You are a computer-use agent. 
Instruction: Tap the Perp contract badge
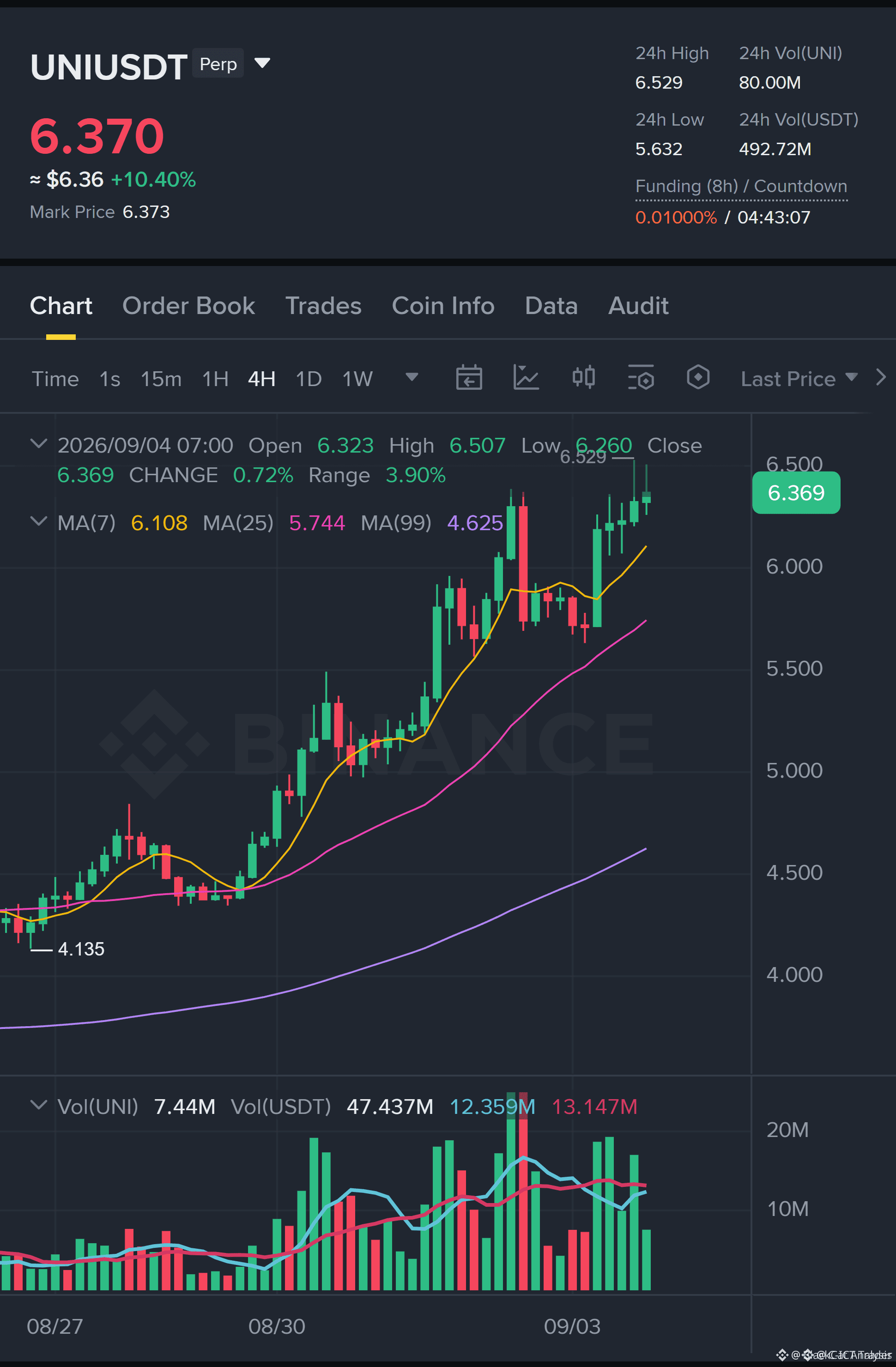click(x=218, y=63)
